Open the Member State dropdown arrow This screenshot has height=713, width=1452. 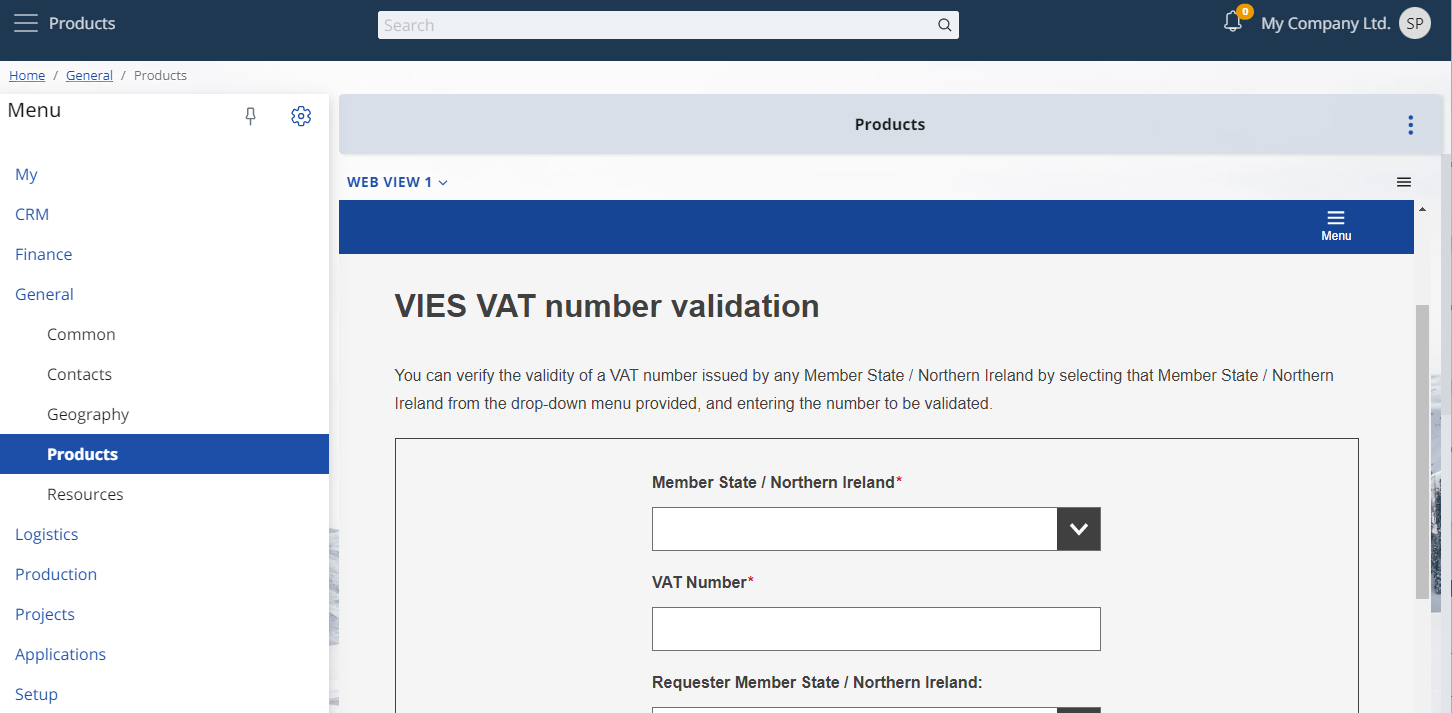(x=1078, y=529)
